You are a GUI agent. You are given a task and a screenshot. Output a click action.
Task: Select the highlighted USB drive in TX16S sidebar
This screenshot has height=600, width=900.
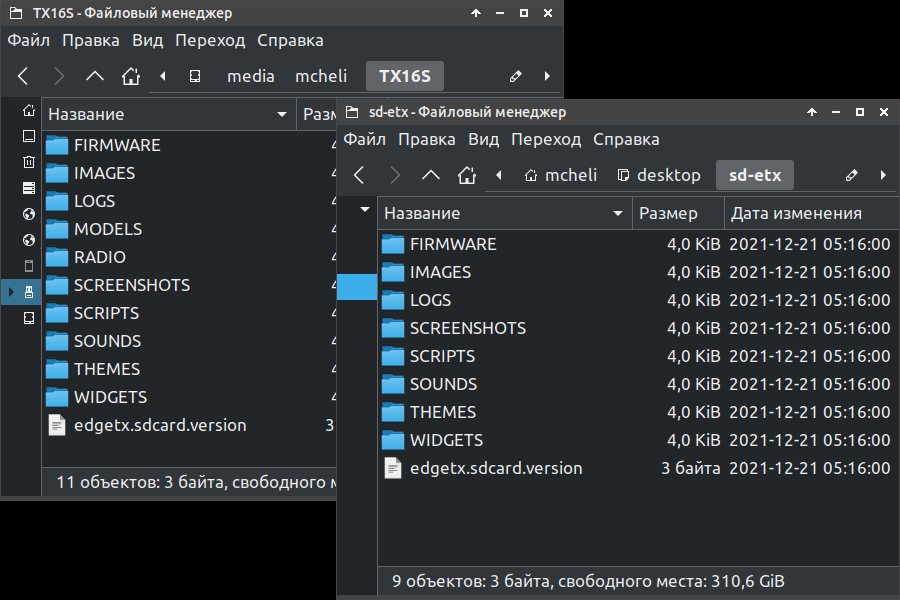point(29,292)
